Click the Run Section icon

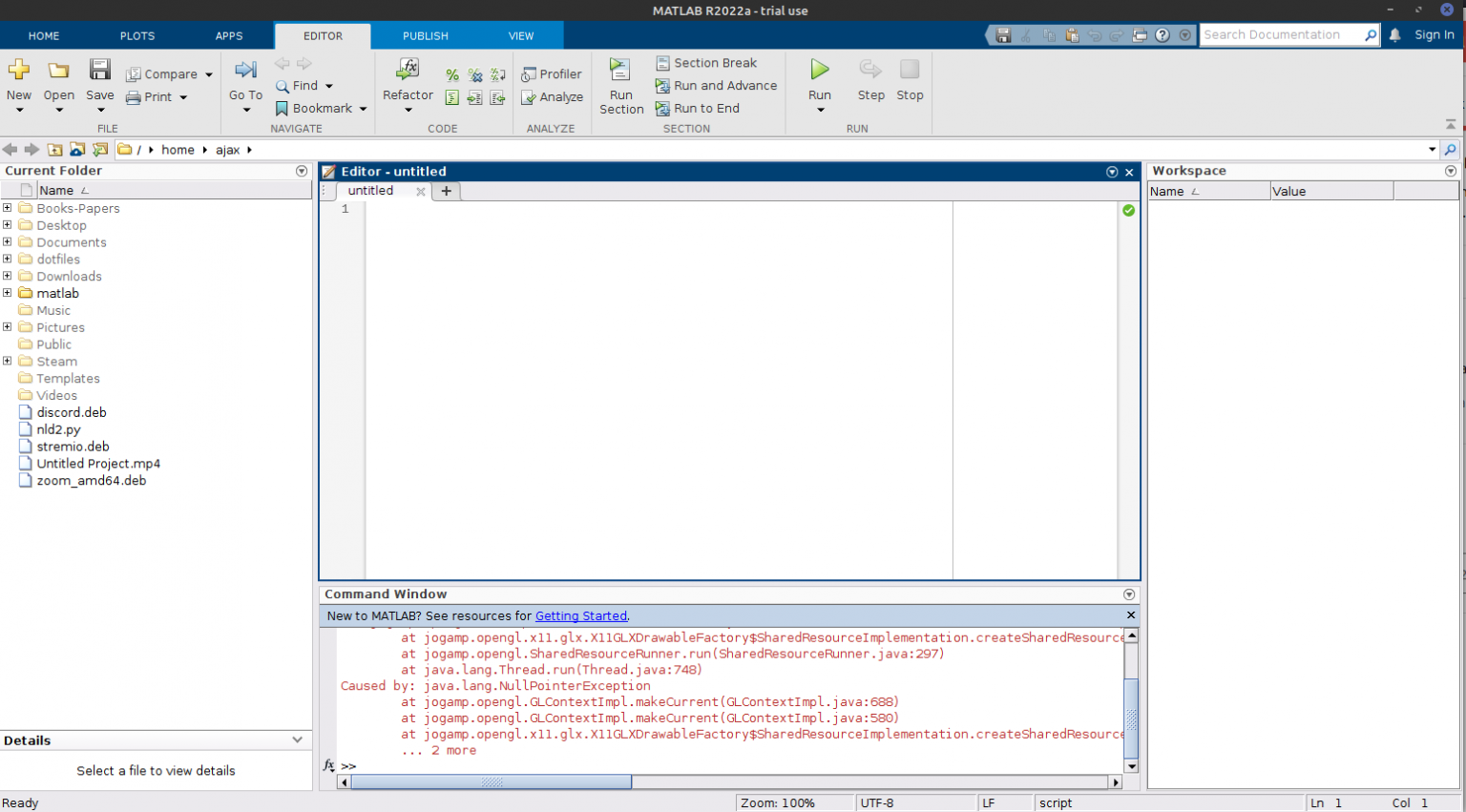click(620, 70)
